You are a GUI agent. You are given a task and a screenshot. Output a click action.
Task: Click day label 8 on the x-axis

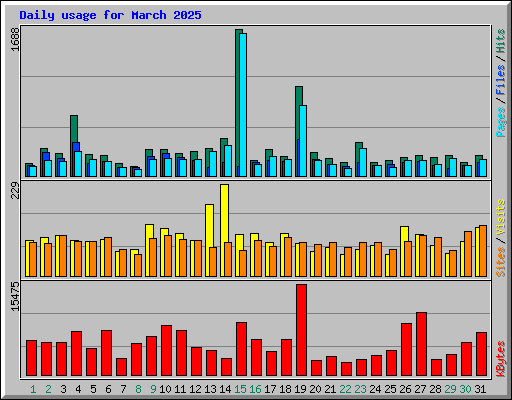click(x=138, y=389)
